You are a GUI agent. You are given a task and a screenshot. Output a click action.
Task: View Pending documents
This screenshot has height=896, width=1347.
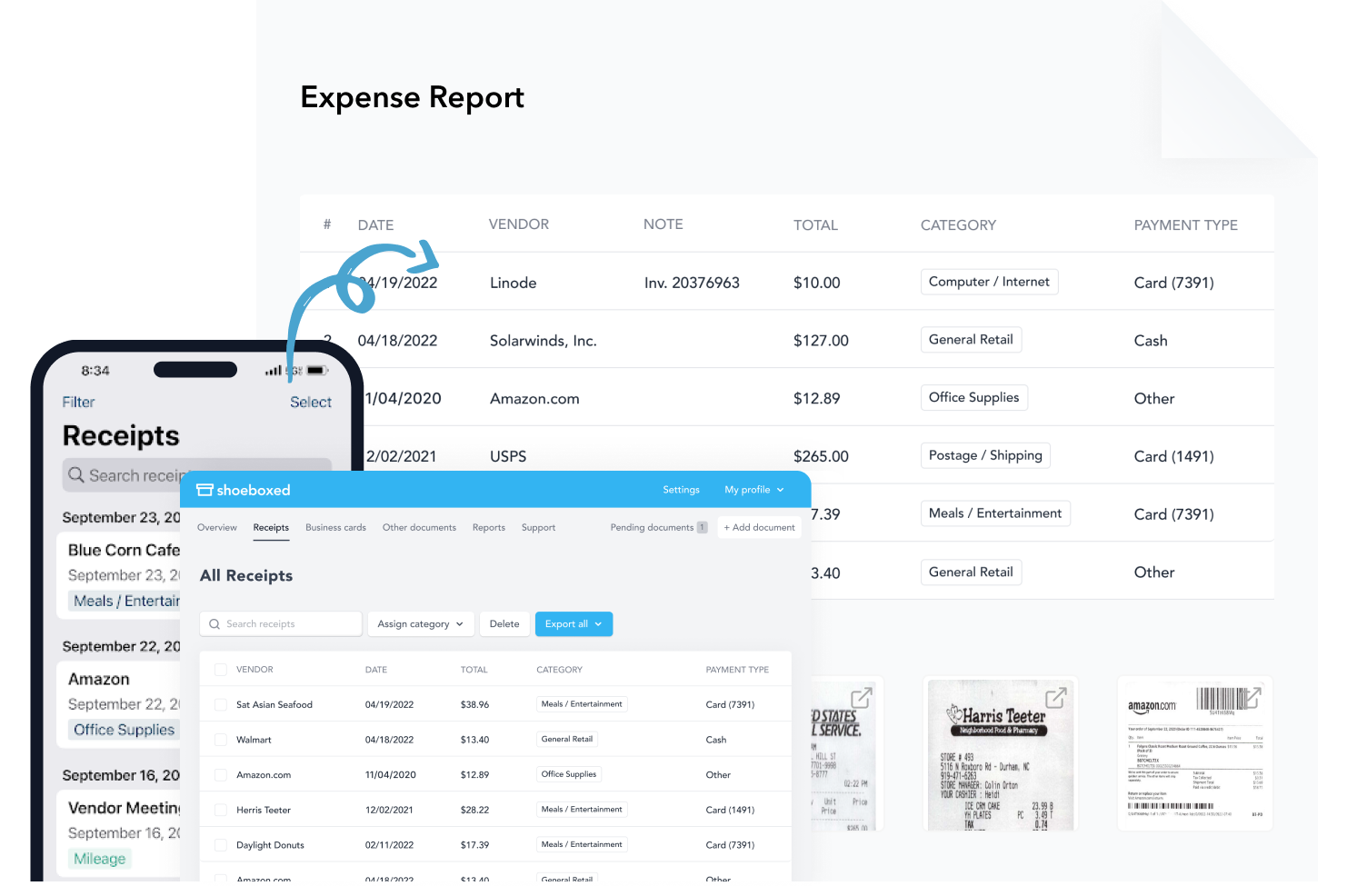[658, 527]
